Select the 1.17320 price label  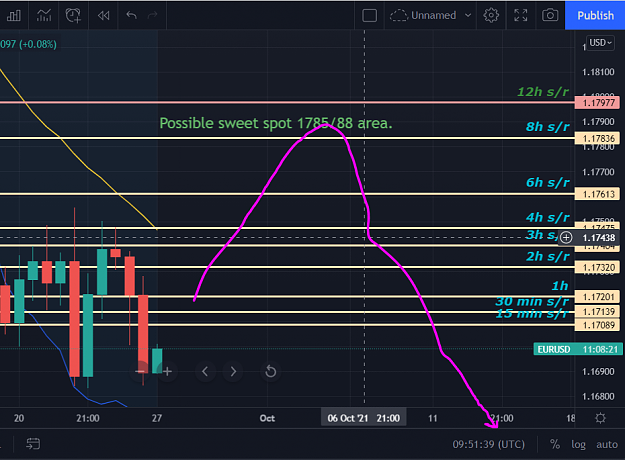tap(597, 267)
